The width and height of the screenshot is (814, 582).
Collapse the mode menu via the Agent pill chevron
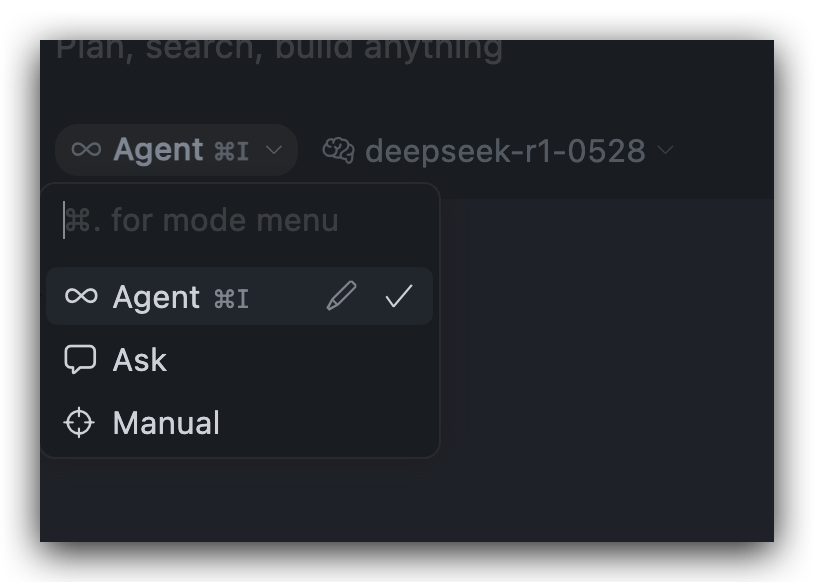tap(274, 150)
